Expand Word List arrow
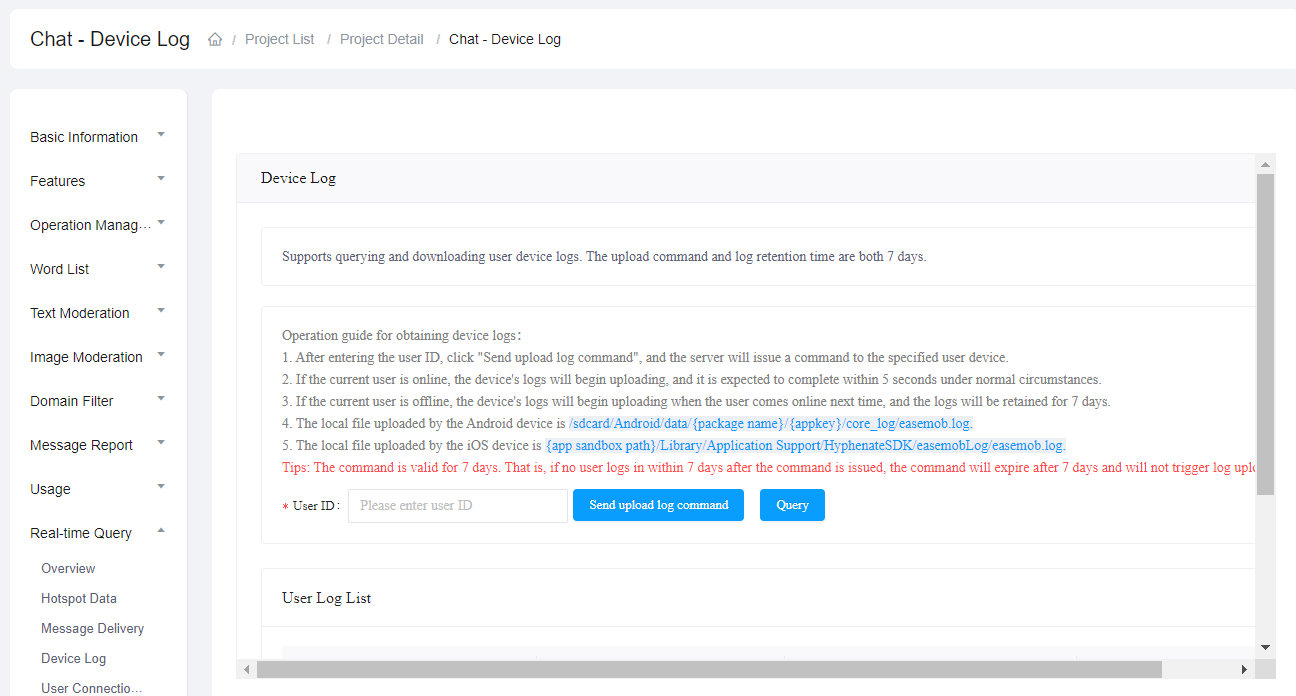Image resolution: width=1296 pixels, height=696 pixels. [x=161, y=266]
